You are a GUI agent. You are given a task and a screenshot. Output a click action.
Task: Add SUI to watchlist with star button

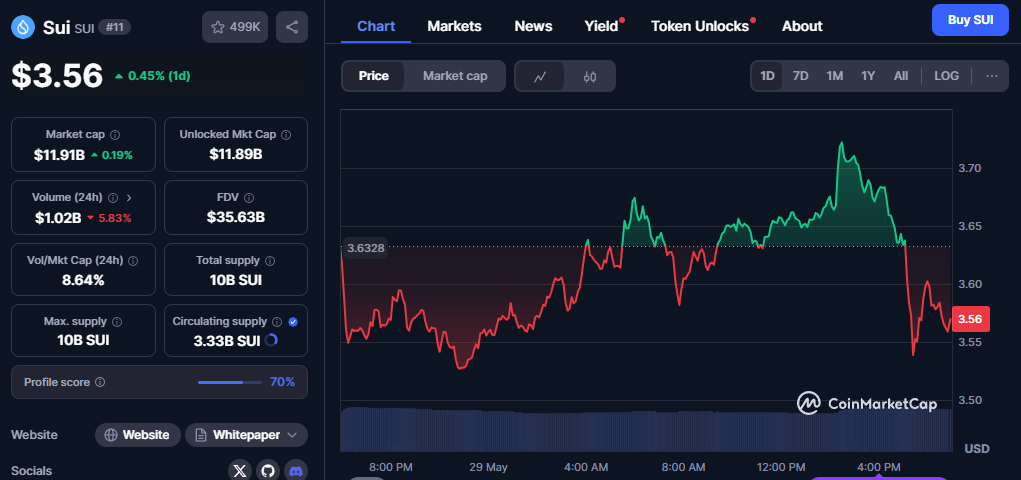[234, 27]
